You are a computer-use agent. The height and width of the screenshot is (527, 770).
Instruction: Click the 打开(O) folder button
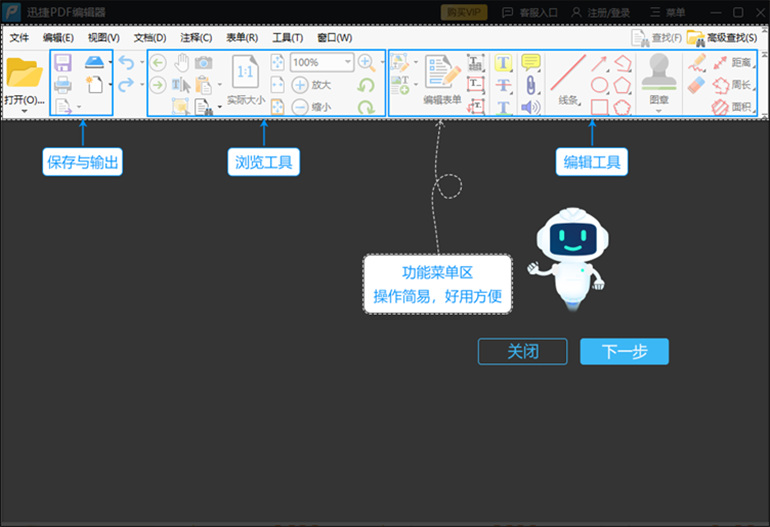pyautogui.click(x=25, y=81)
